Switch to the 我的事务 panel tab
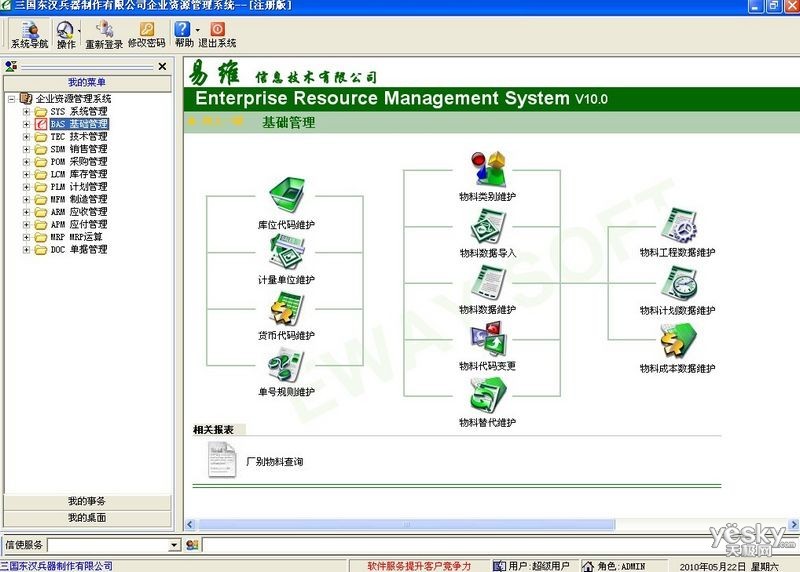 87,502
